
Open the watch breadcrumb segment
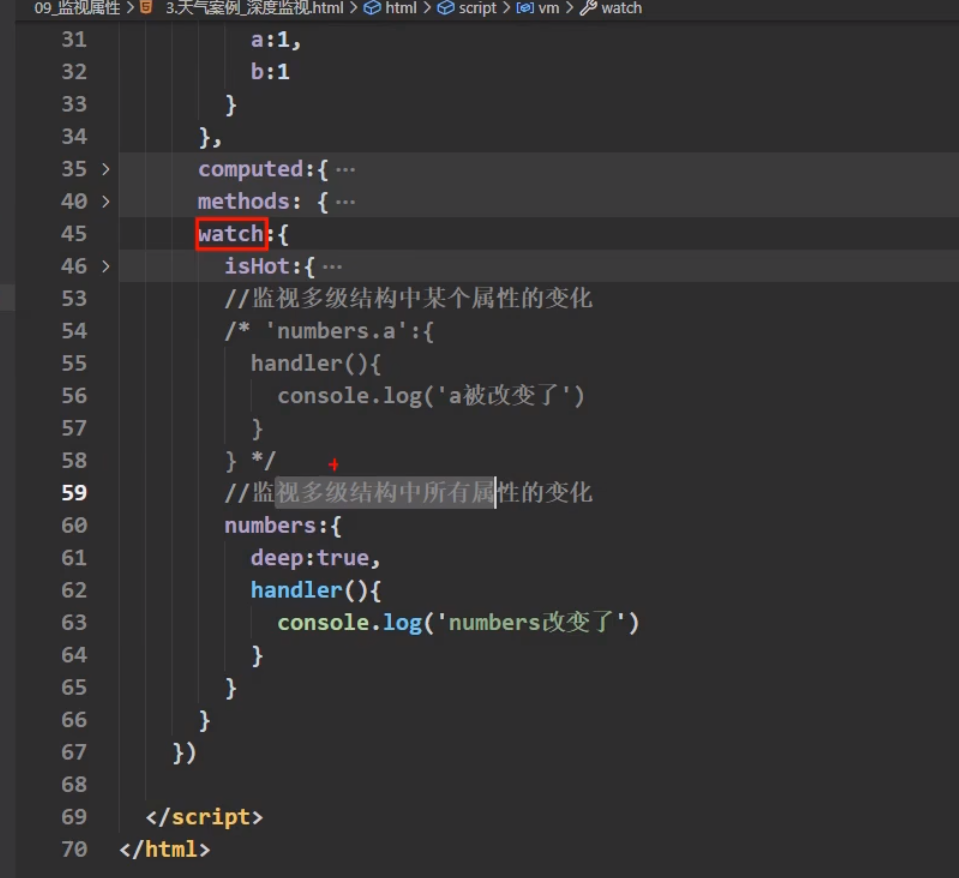[x=621, y=8]
